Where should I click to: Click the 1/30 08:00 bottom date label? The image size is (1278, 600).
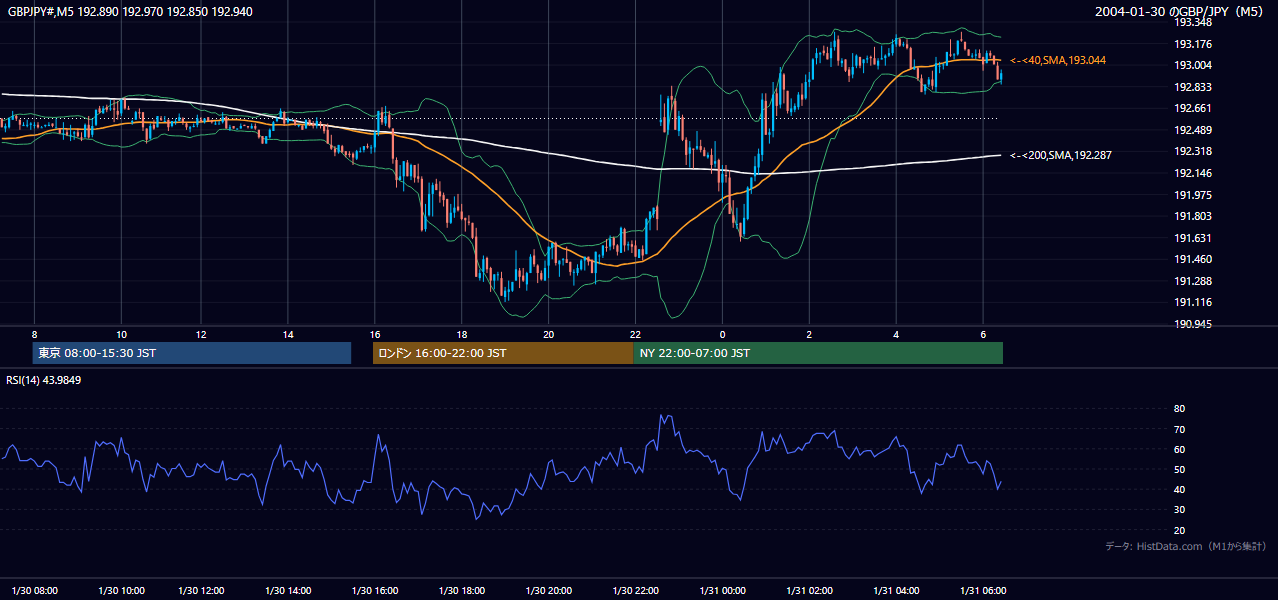(x=34, y=590)
